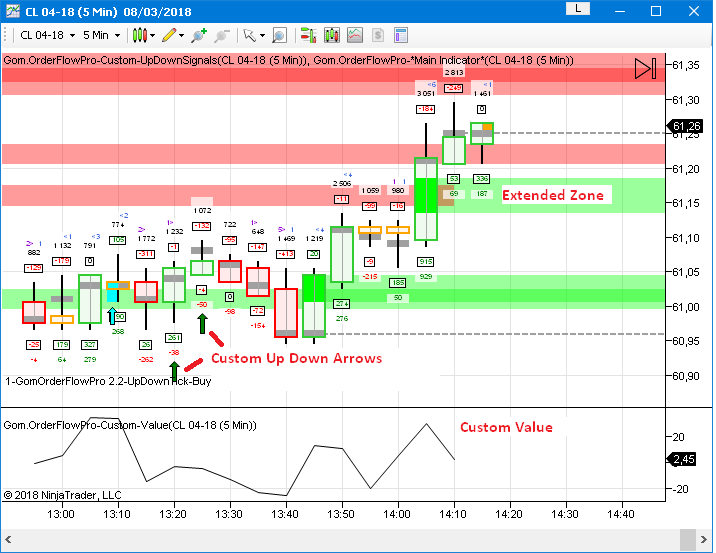Click the candlestick chart style icon

[140, 35]
